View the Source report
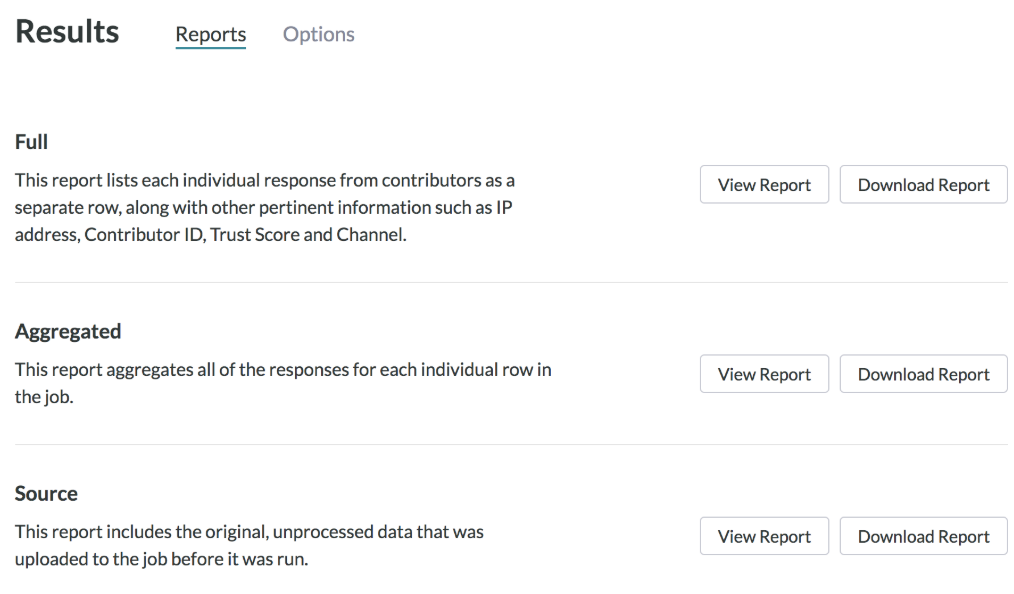1014x594 pixels. point(764,535)
